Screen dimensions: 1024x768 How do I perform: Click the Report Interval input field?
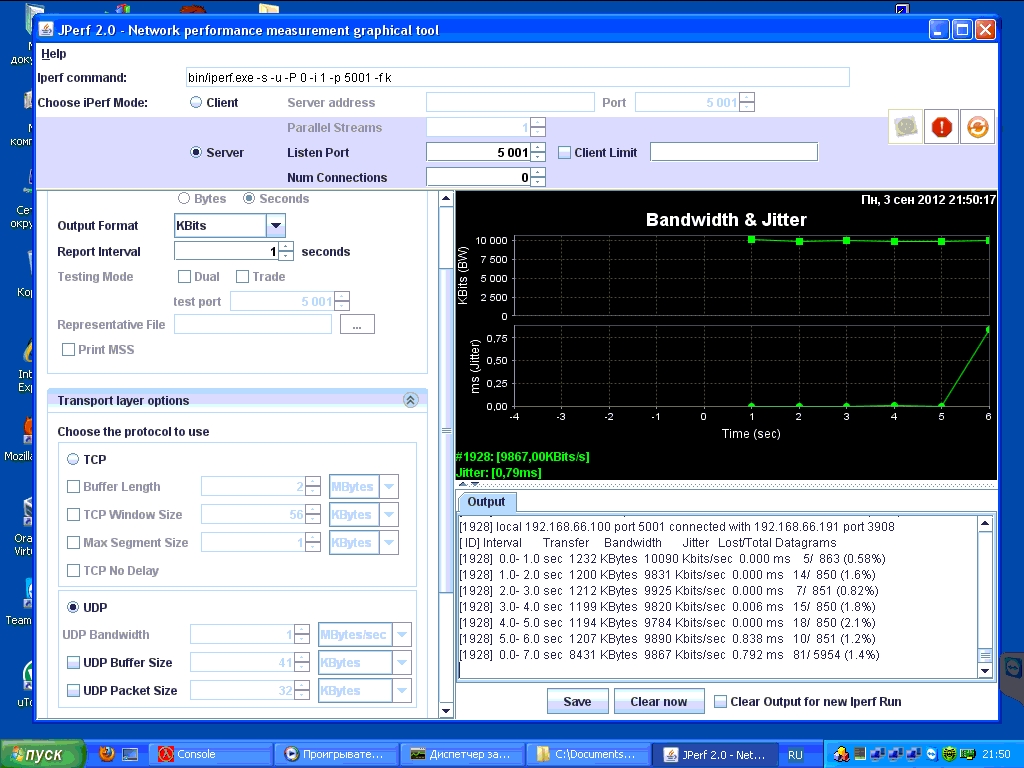[227, 251]
